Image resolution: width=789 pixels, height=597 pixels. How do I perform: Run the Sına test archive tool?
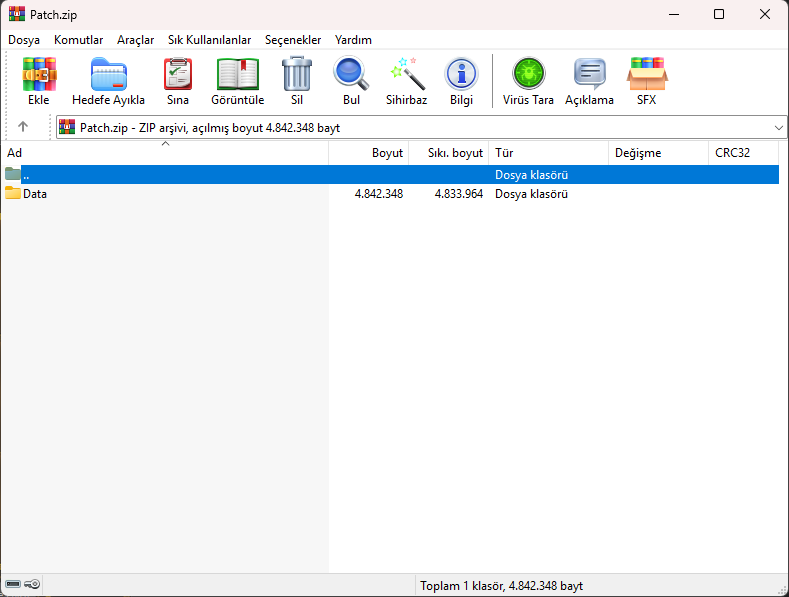click(178, 74)
